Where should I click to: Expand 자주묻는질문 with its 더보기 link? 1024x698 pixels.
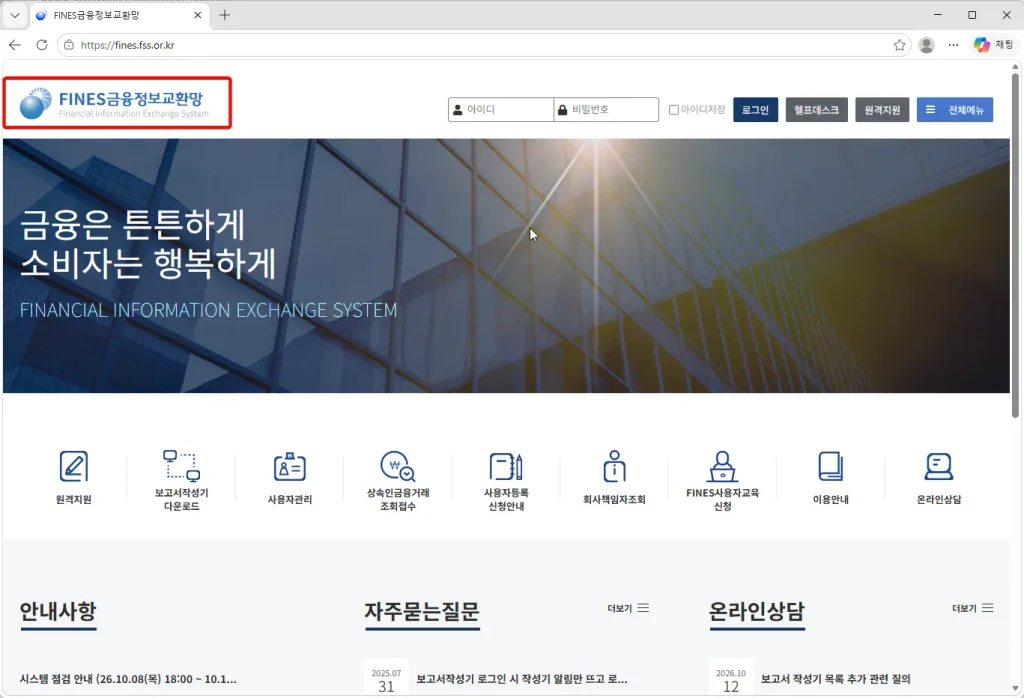point(628,608)
